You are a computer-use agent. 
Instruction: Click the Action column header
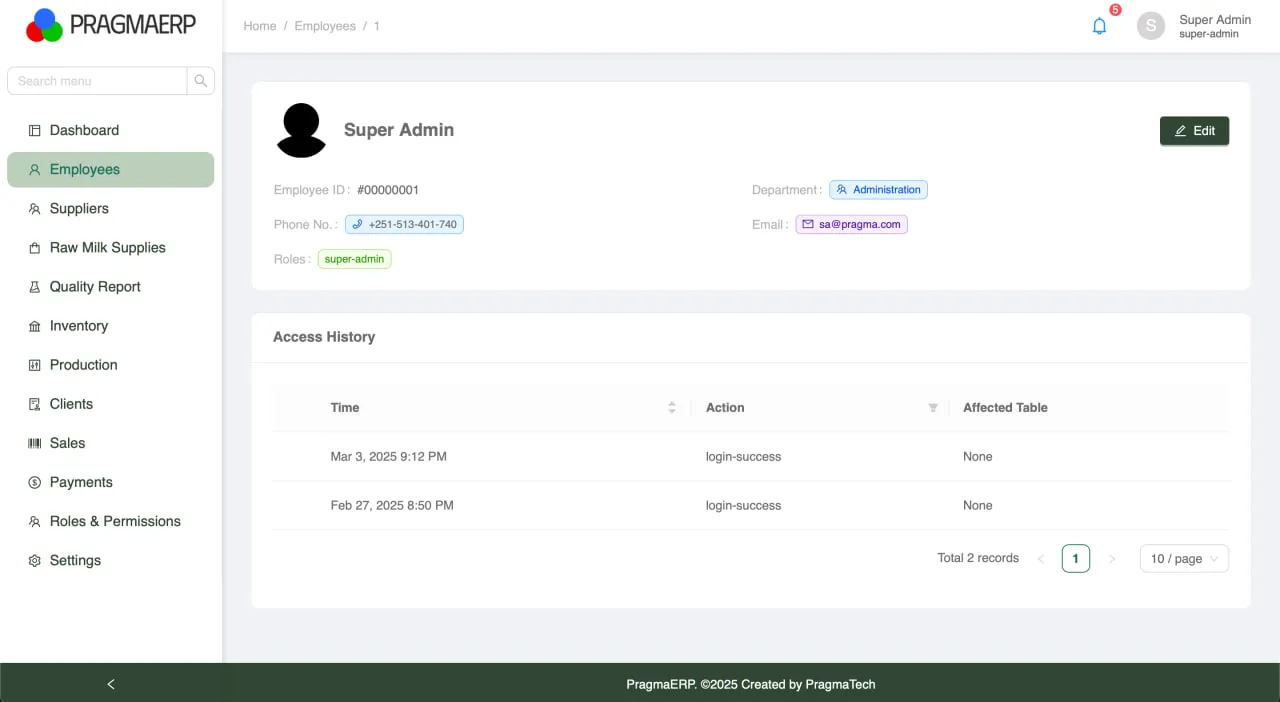820,407
